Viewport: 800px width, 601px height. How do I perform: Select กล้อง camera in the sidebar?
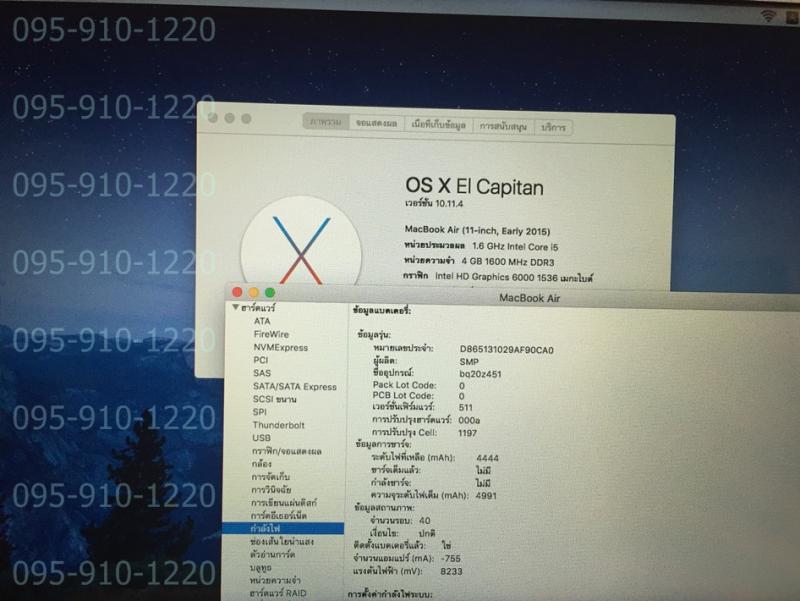[261, 464]
